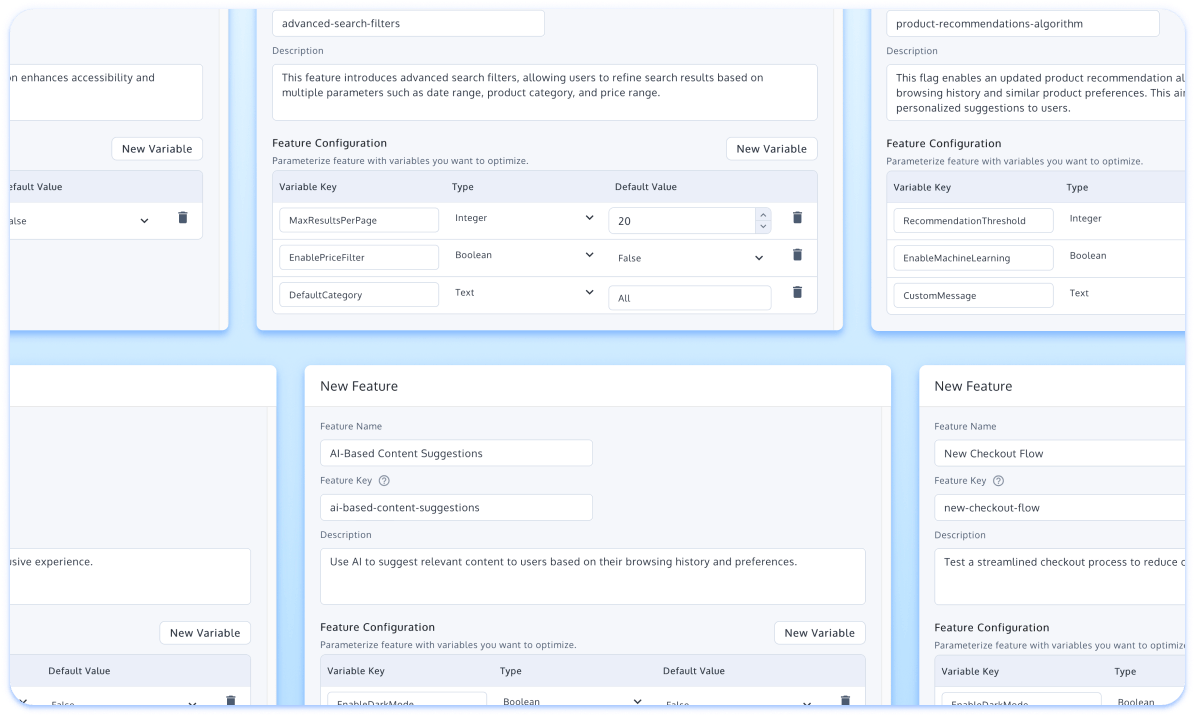
Task: Click the advanced-search-filters feature key field
Action: pyautogui.click(x=408, y=24)
